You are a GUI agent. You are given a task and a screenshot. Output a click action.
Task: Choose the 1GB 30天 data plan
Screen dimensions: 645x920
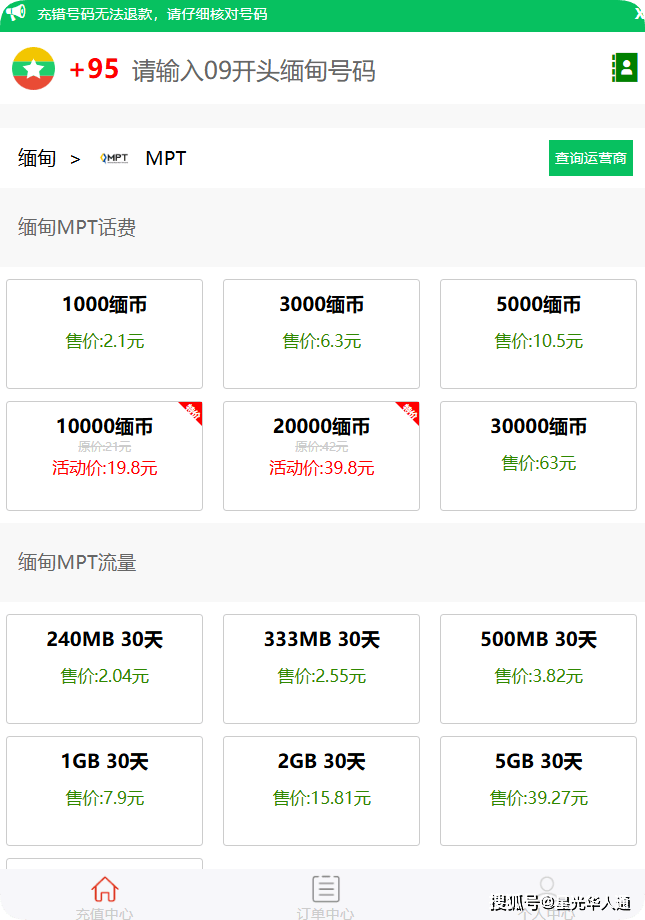(104, 791)
